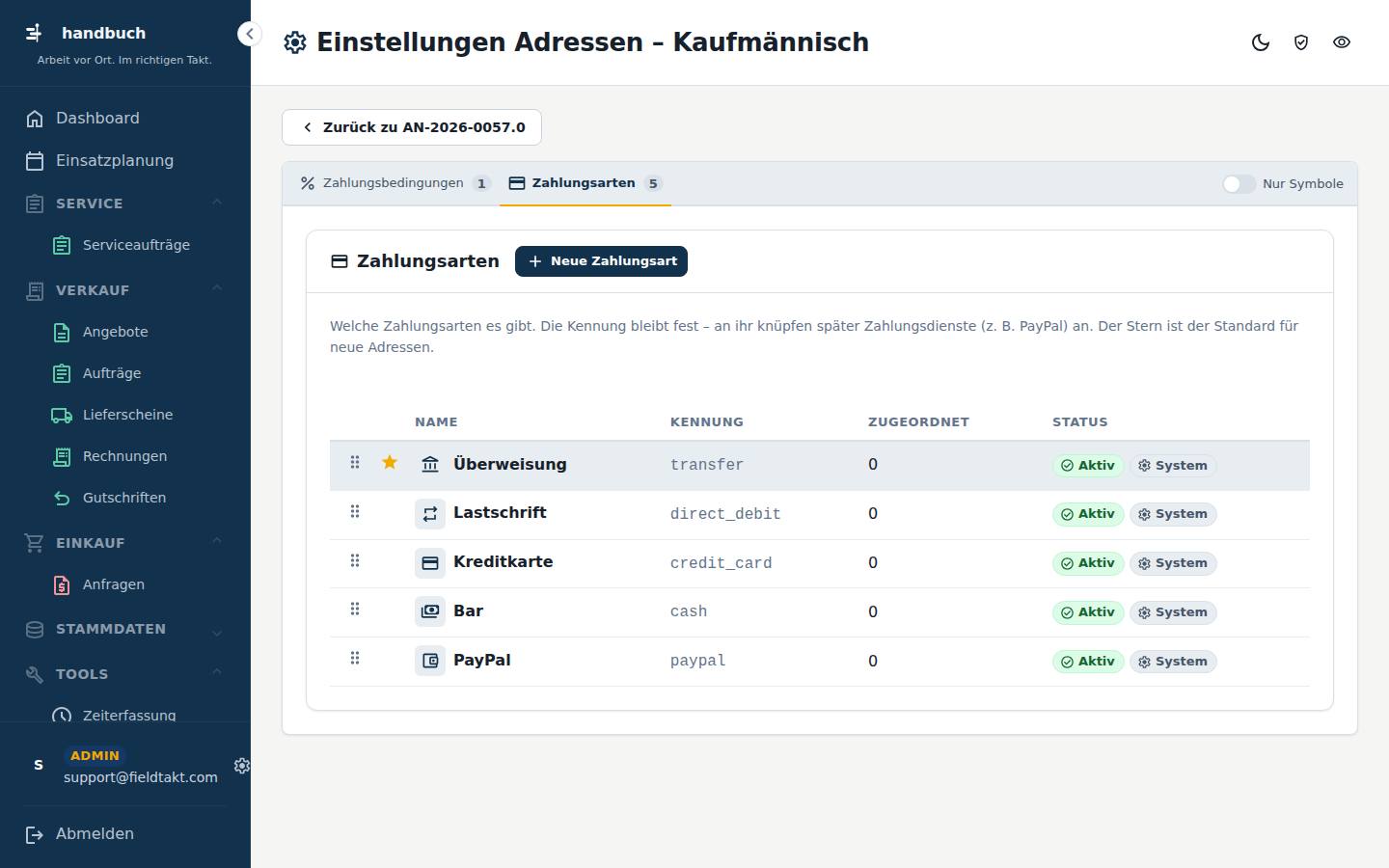Grab the drag handle for Lastschrift row
1389x868 pixels.
(355, 512)
